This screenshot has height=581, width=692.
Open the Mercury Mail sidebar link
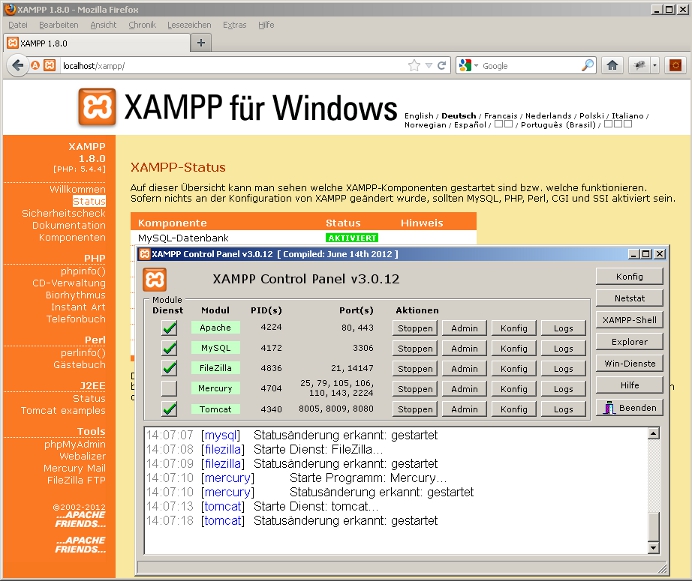tap(74, 468)
